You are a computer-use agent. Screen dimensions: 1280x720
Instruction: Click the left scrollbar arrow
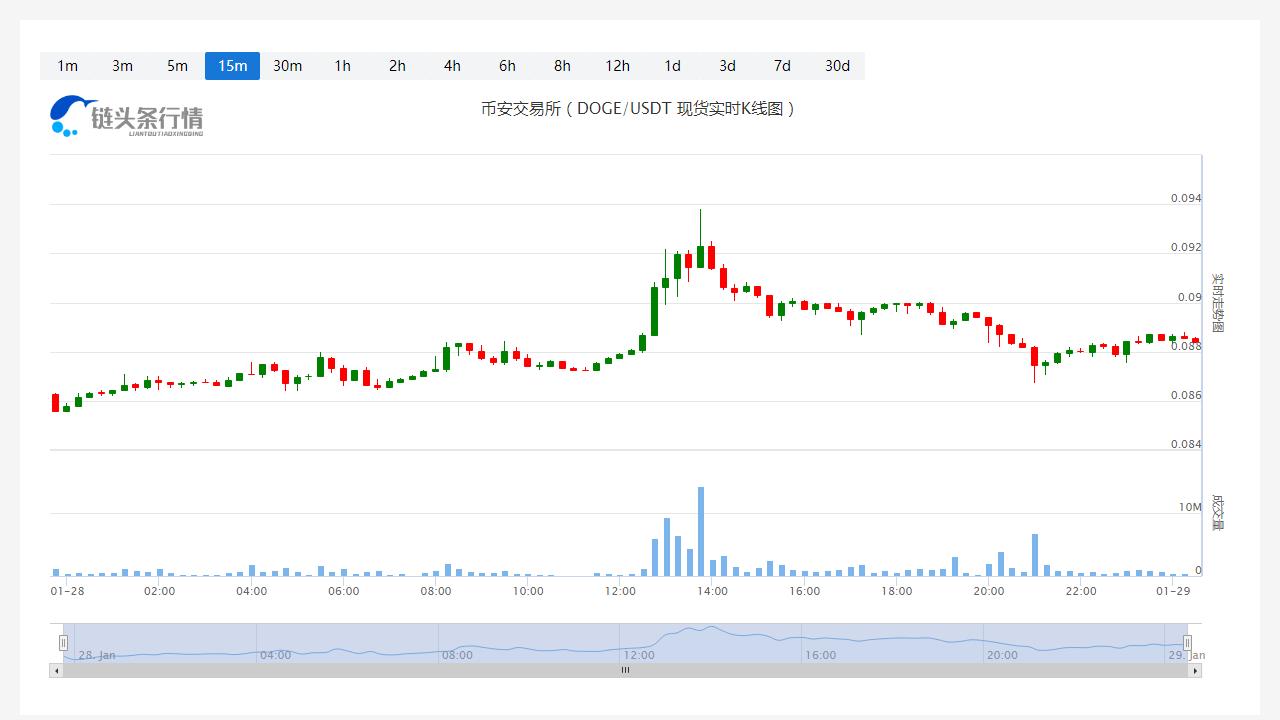pyautogui.click(x=56, y=671)
